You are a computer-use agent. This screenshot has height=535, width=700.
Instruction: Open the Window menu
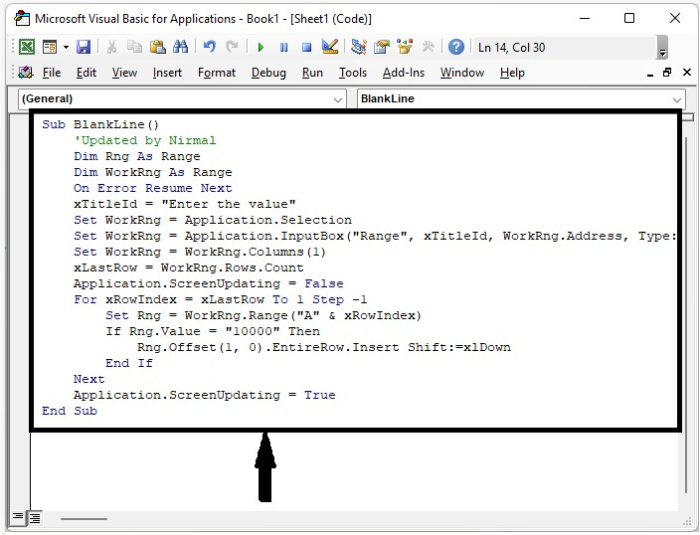[462, 72]
